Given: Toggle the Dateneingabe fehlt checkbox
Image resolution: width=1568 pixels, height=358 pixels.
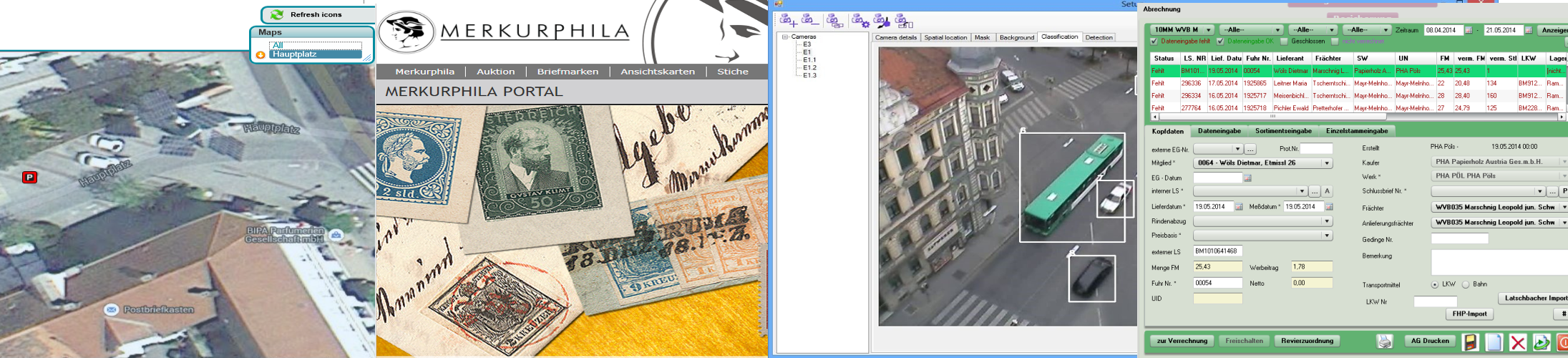Looking at the screenshot, I should 1154,42.
